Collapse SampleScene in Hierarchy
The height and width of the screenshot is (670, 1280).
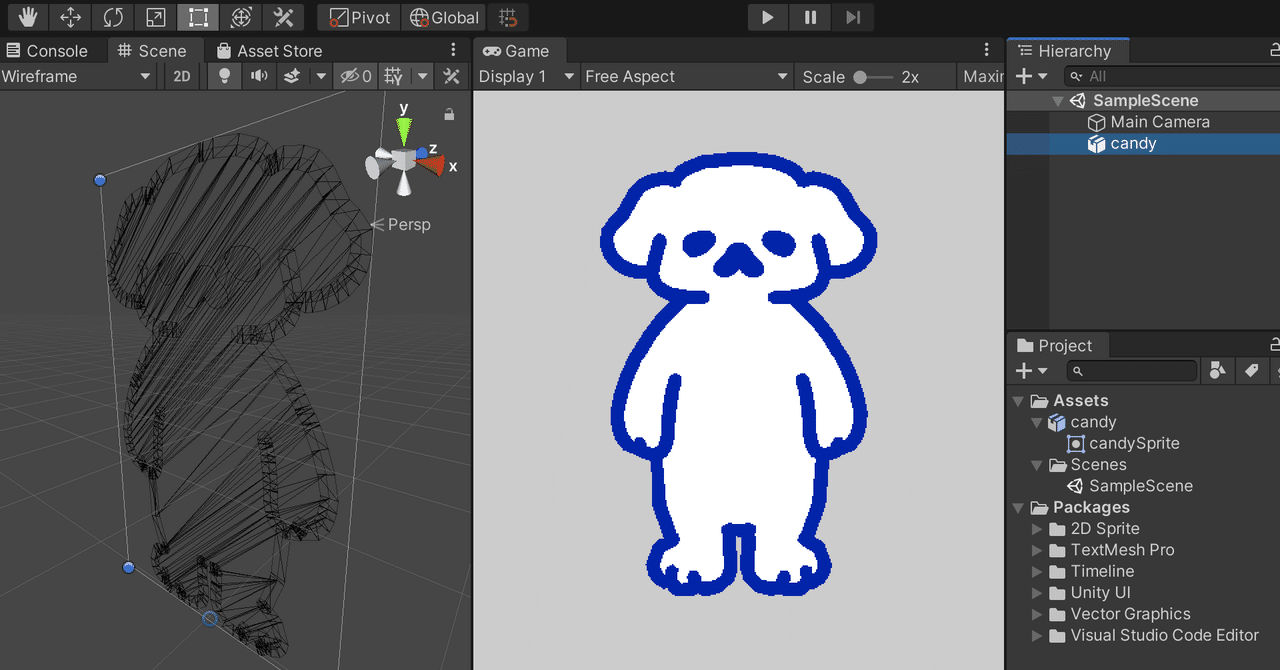click(1058, 100)
